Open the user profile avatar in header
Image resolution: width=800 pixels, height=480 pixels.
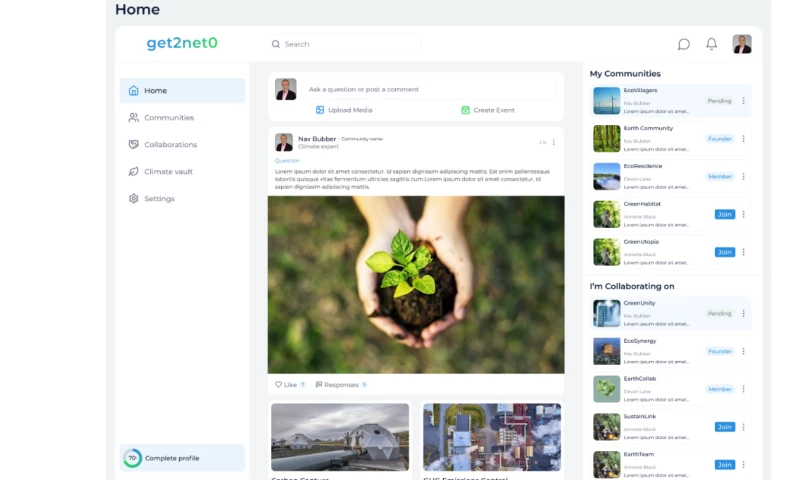(742, 44)
